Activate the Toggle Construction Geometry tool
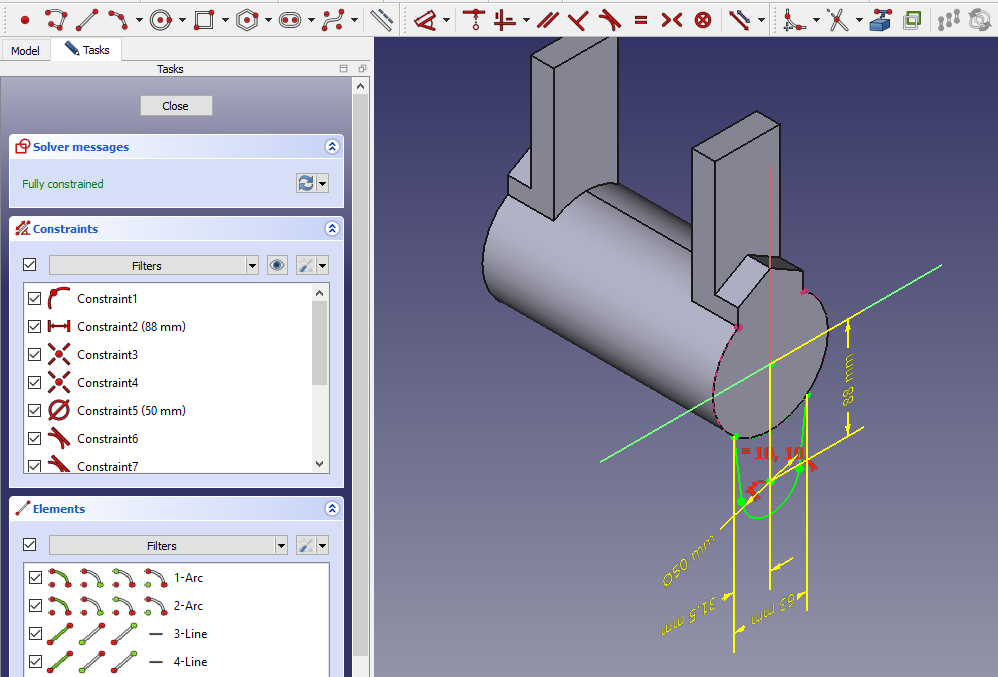998x677 pixels. pos(381,19)
